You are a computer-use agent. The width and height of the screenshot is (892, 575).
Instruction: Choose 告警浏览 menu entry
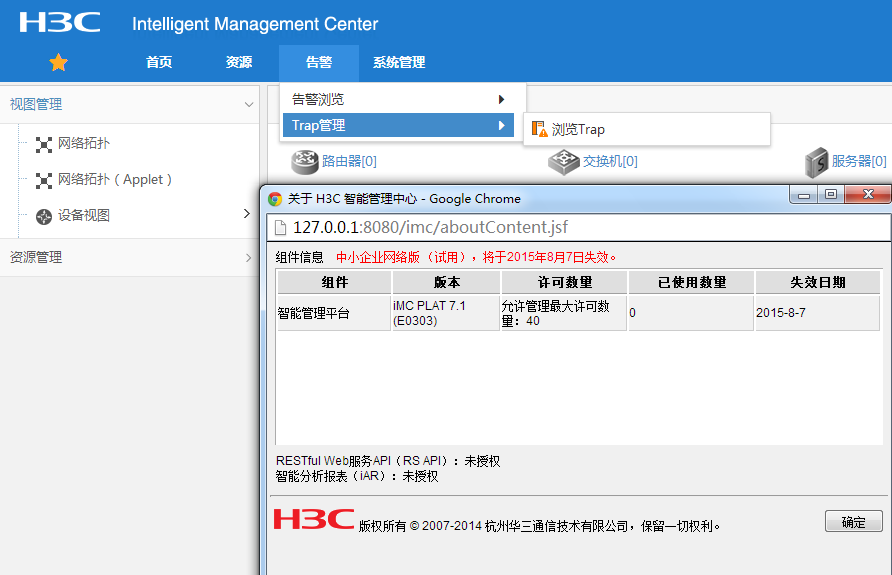(398, 100)
